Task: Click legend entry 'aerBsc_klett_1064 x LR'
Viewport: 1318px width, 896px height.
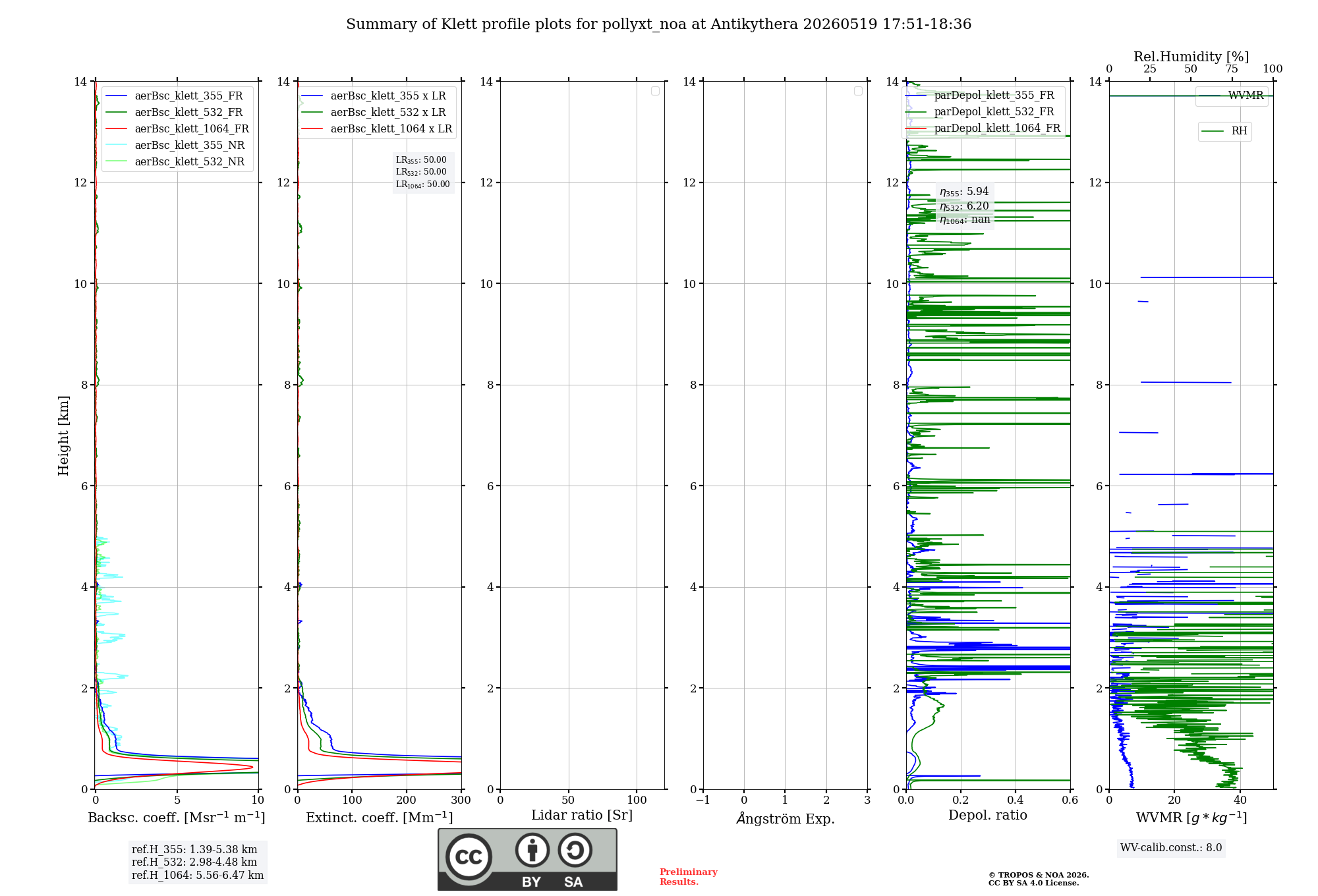Action: [391, 129]
